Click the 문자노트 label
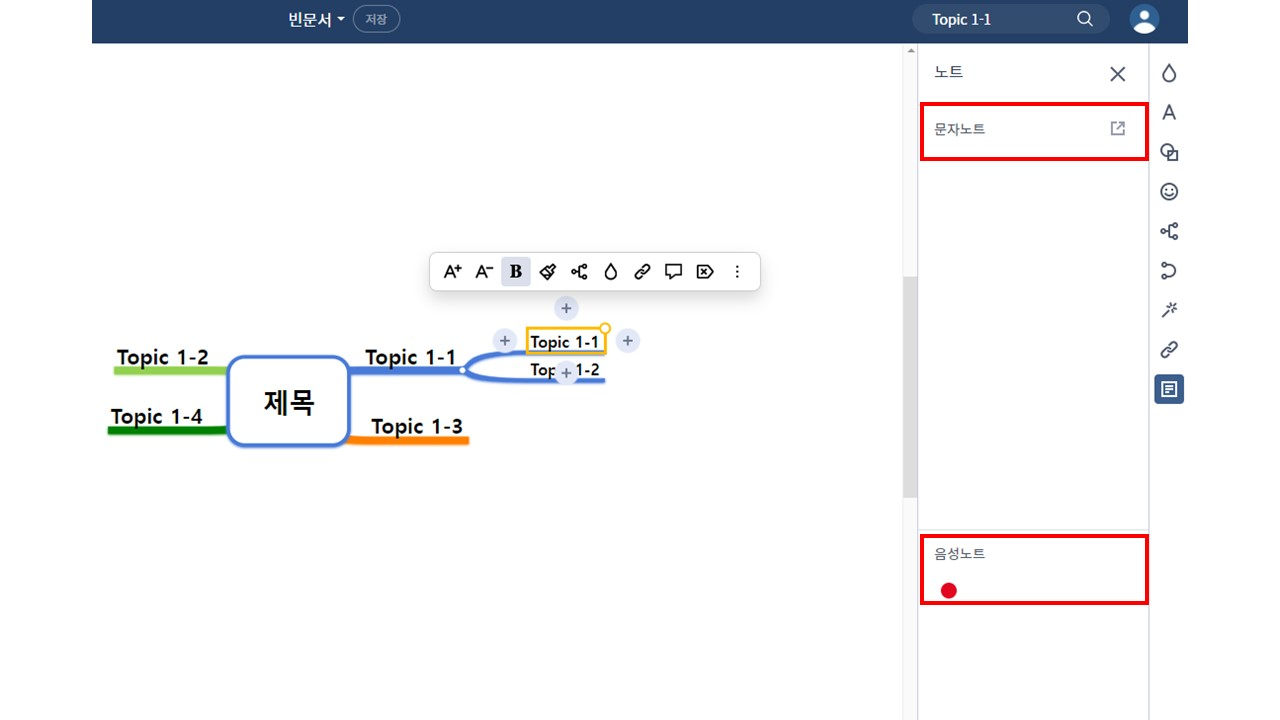The width and height of the screenshot is (1280, 720). click(x=960, y=129)
